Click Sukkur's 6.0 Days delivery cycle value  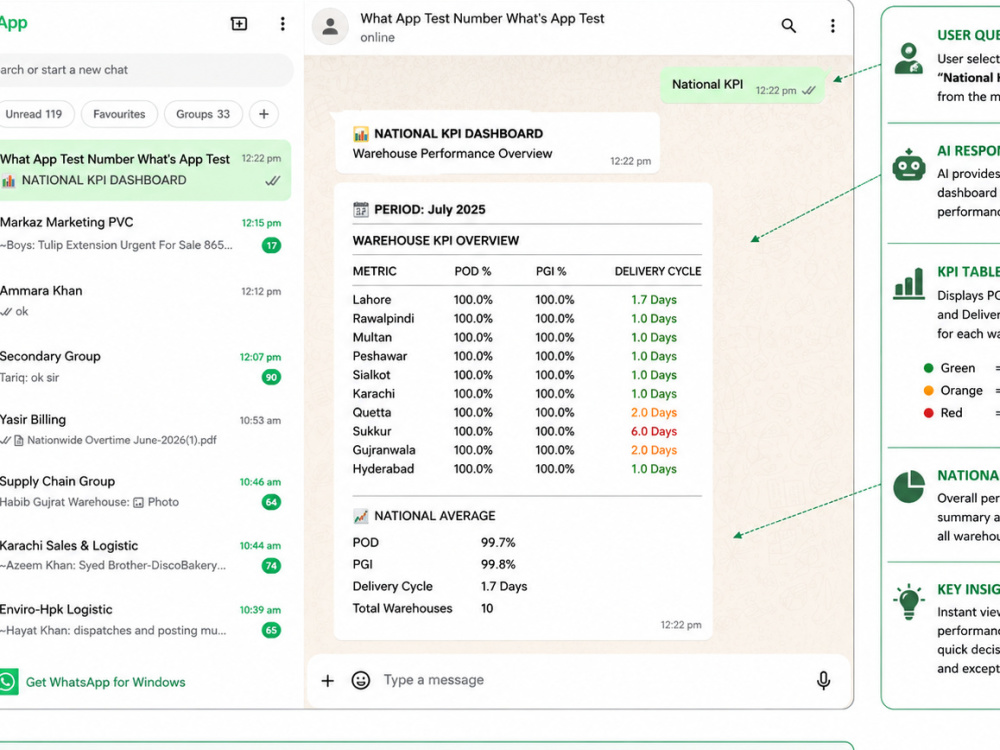pyautogui.click(x=654, y=432)
